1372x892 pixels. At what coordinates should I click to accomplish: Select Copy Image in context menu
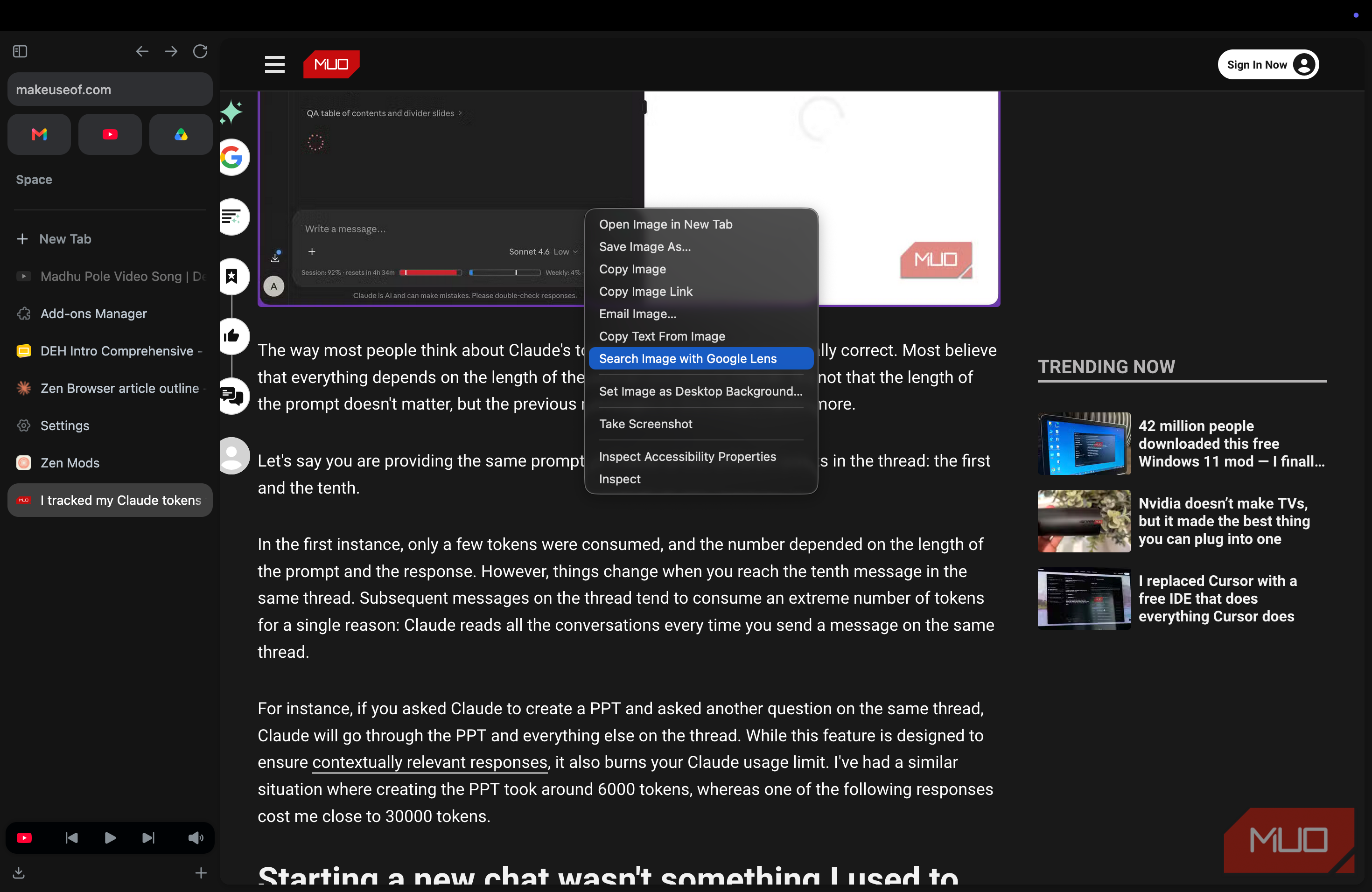tap(701, 269)
